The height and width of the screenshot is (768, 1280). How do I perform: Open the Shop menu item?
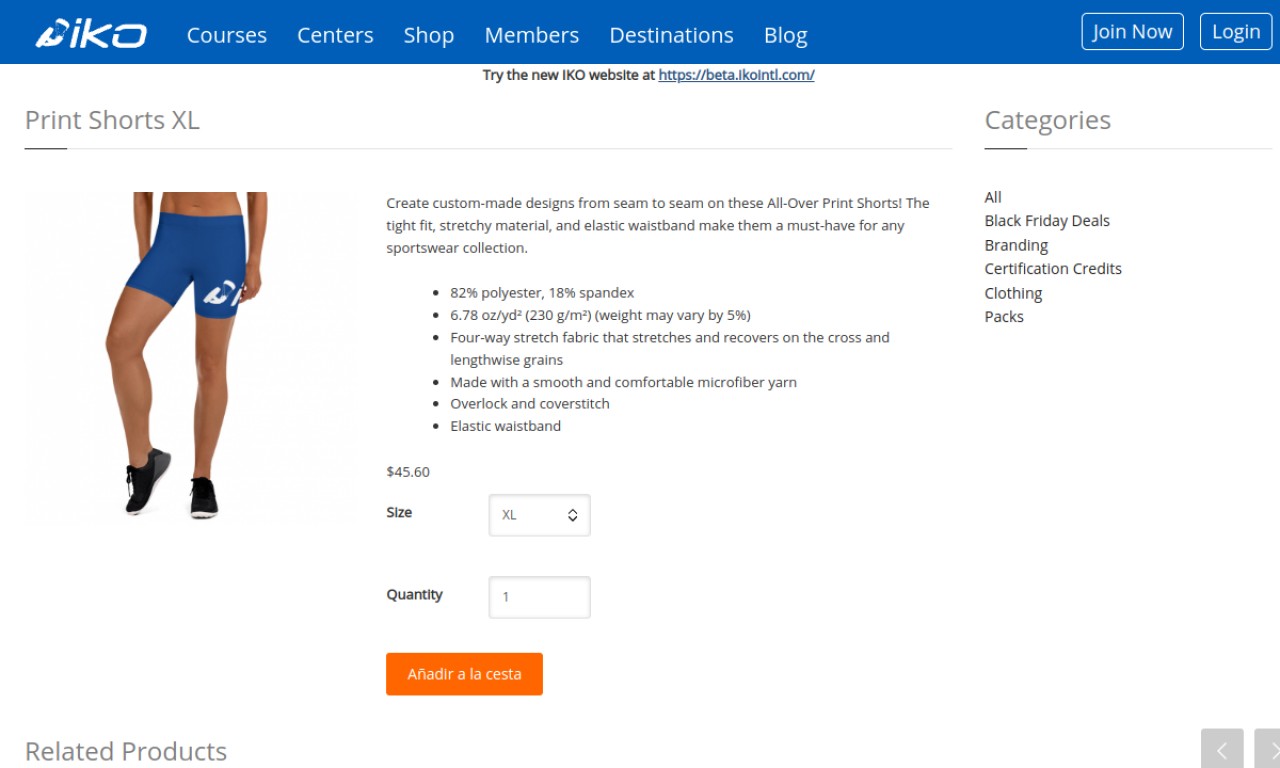click(x=429, y=35)
